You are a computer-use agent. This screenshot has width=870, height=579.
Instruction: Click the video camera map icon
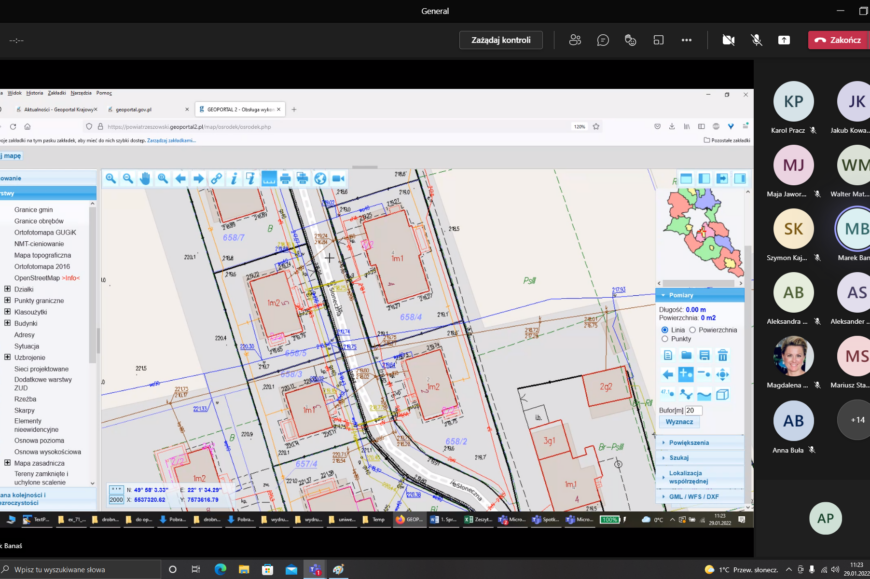coord(338,179)
